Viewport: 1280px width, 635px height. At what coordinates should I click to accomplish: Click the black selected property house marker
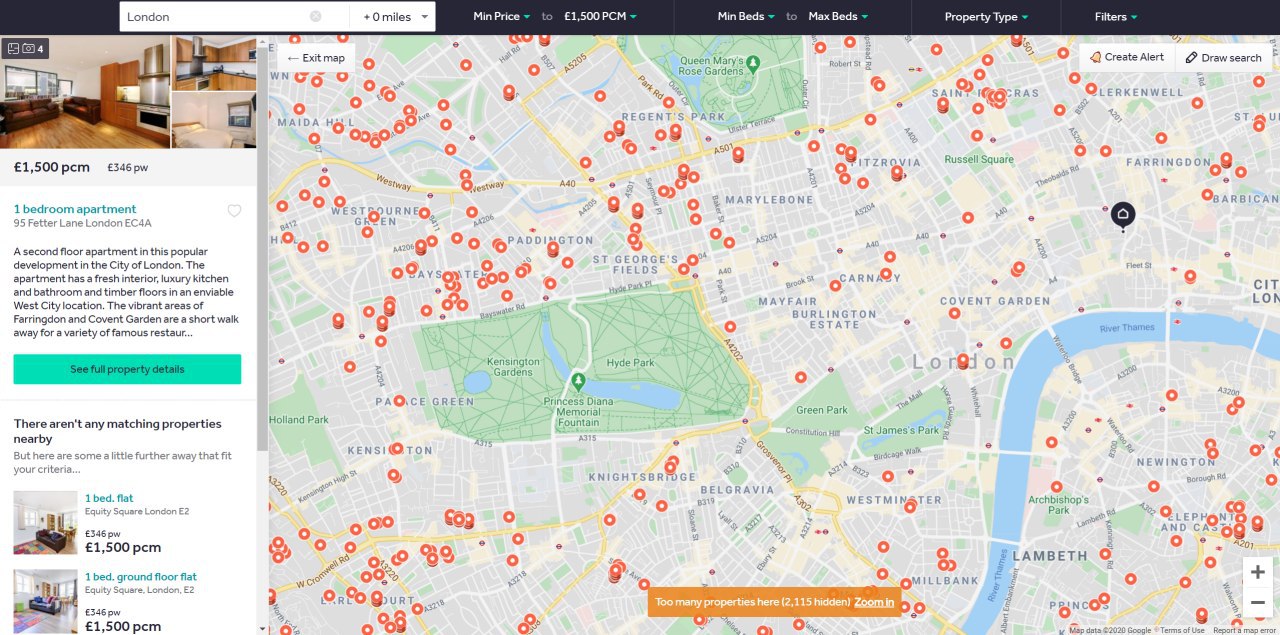coord(1123,215)
